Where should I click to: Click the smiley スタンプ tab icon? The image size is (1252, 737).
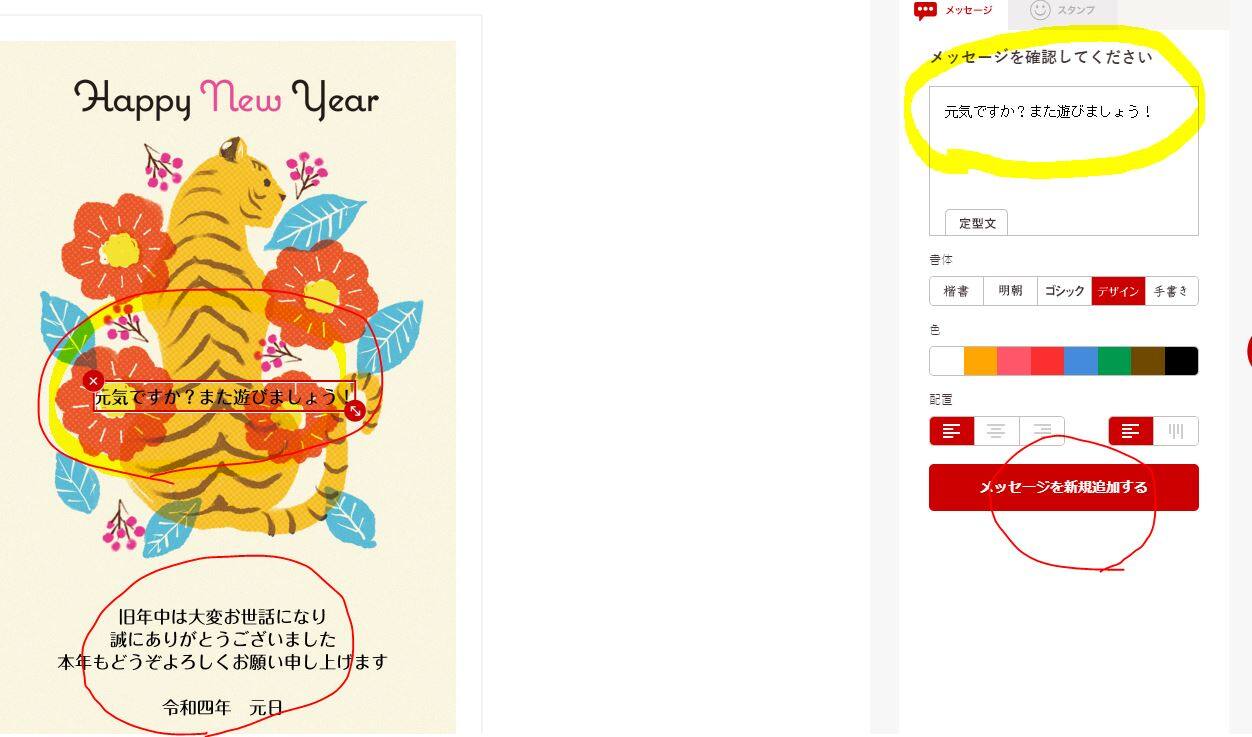1040,10
